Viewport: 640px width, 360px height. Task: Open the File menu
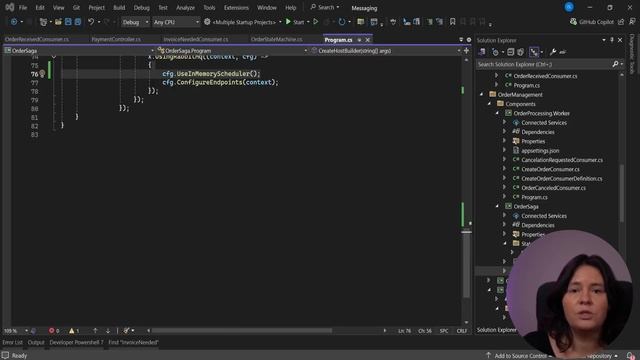pos(23,7)
